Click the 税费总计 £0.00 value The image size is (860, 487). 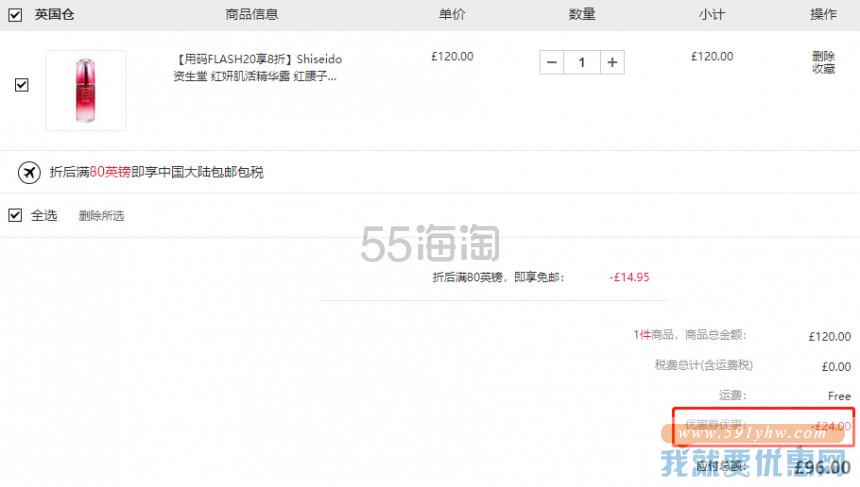click(836, 366)
